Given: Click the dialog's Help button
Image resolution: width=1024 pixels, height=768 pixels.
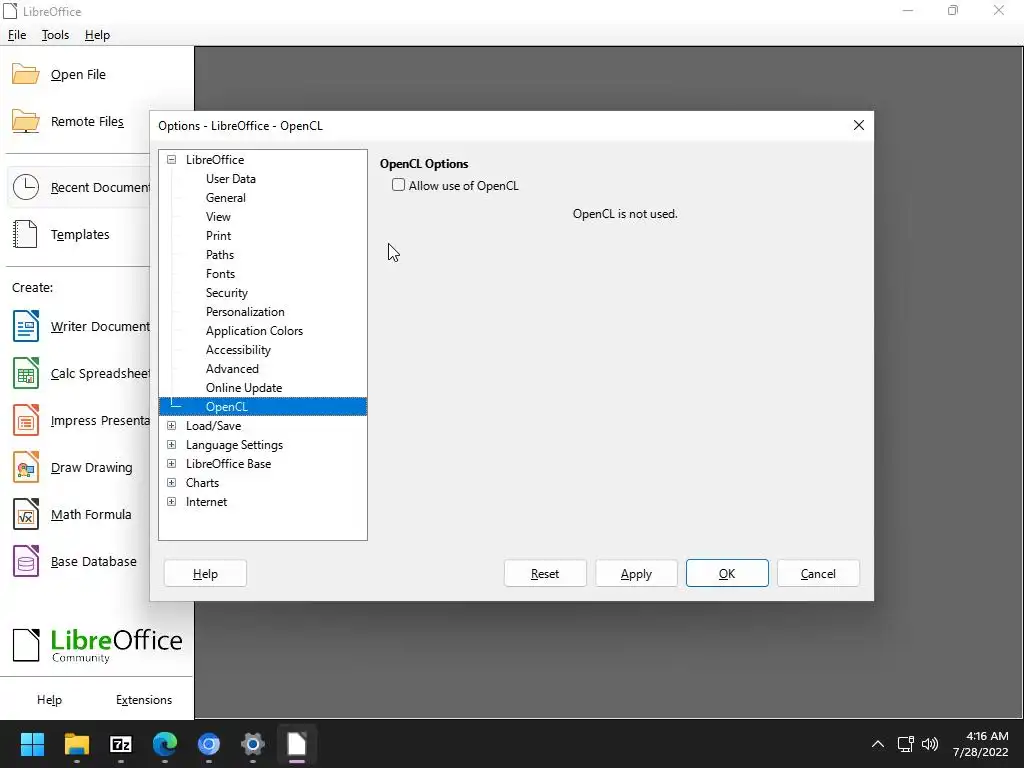Looking at the screenshot, I should [x=205, y=573].
